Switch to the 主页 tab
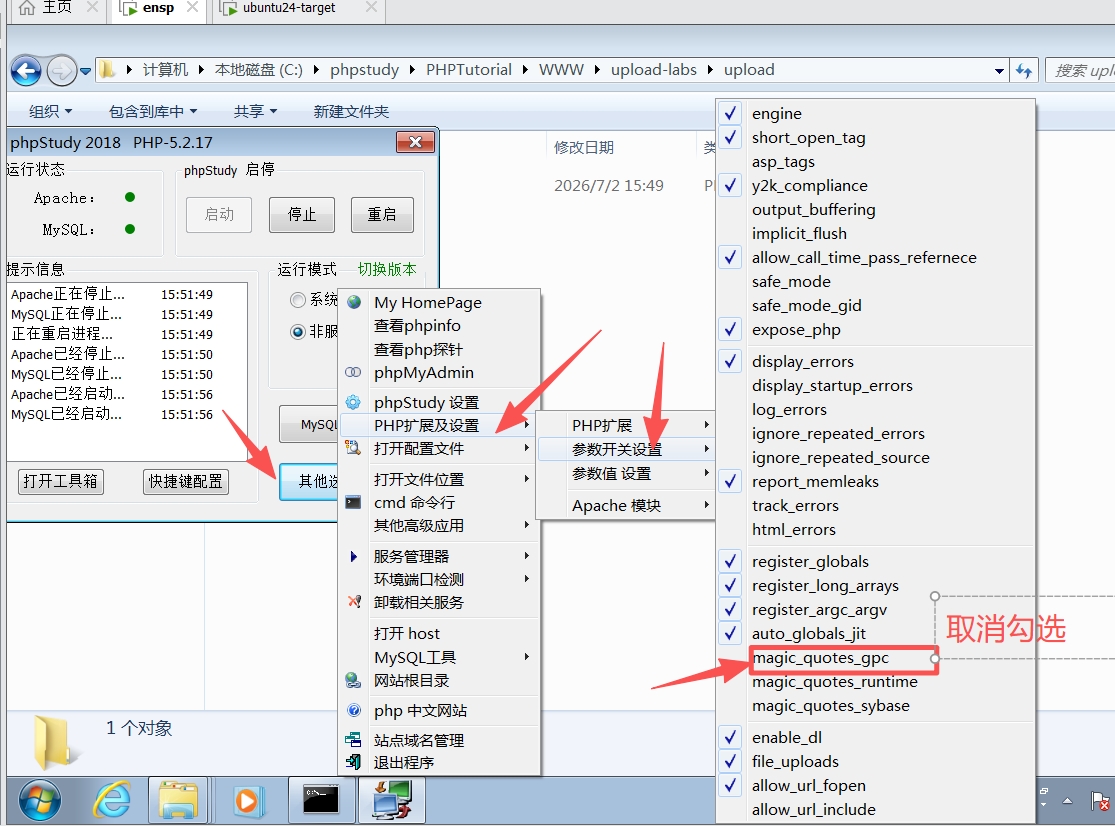The height and width of the screenshot is (826, 1115). pyautogui.click(x=55, y=9)
